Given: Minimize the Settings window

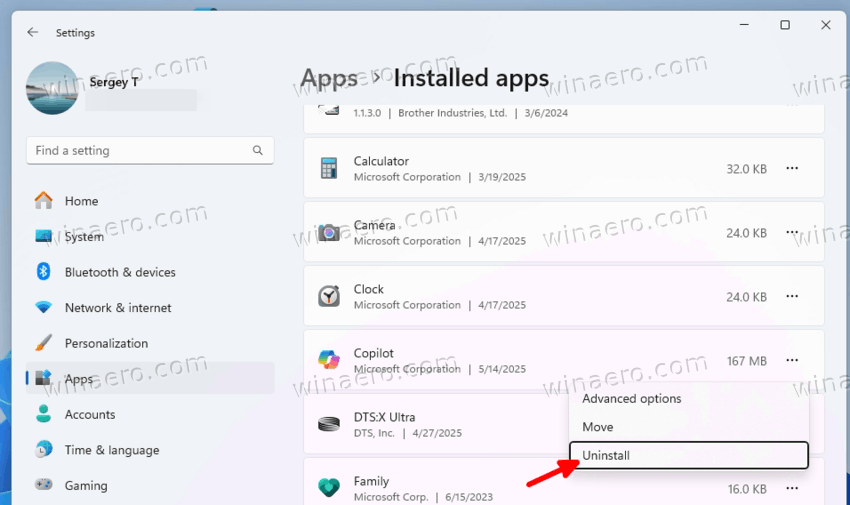Looking at the screenshot, I should click(744, 25).
